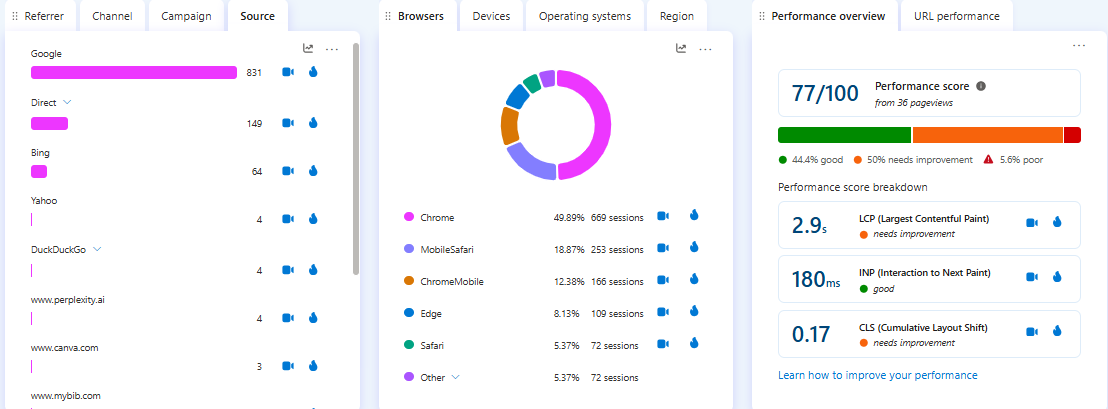Click chart icon in Source panel
The height and width of the screenshot is (409, 1108).
point(308,48)
